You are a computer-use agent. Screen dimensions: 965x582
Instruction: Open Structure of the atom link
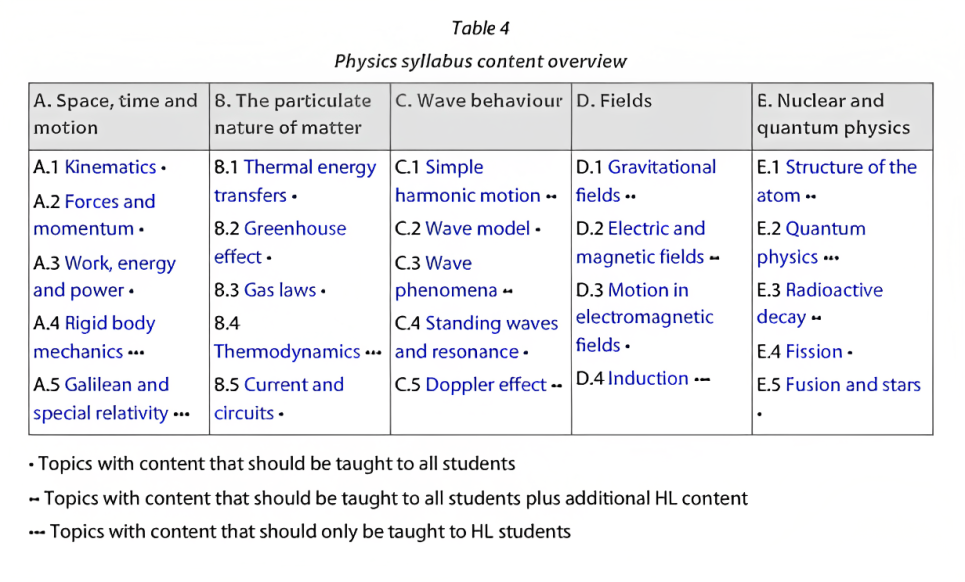(x=851, y=167)
